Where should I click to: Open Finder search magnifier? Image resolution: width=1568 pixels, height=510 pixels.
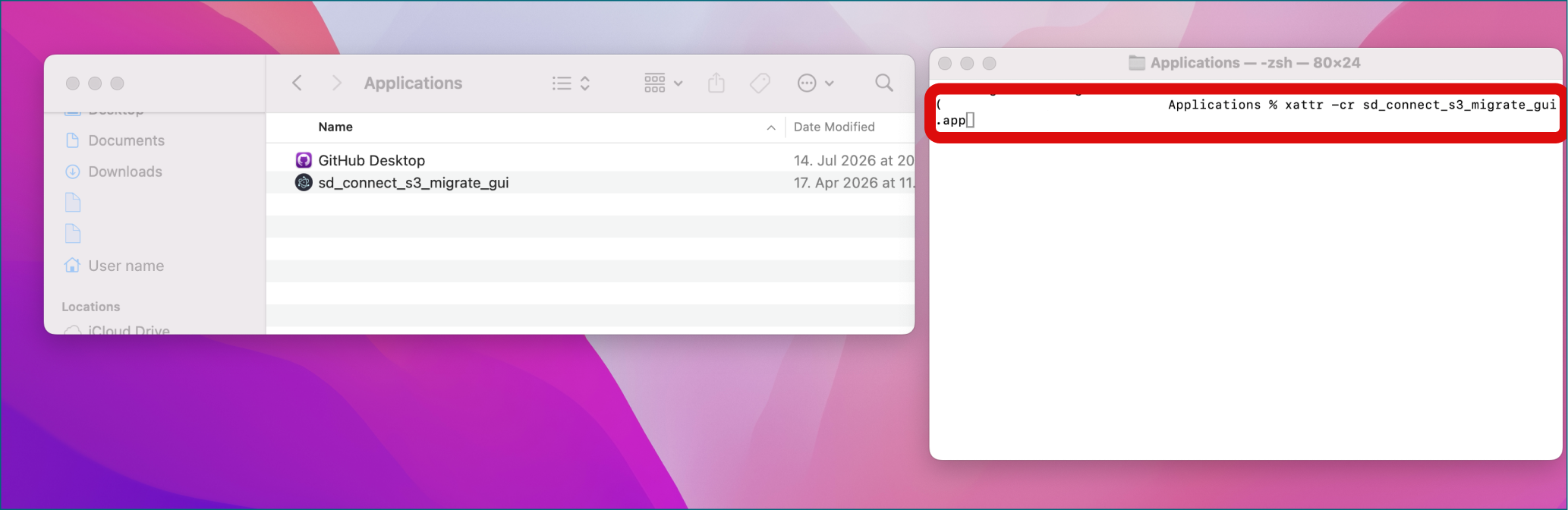click(884, 83)
